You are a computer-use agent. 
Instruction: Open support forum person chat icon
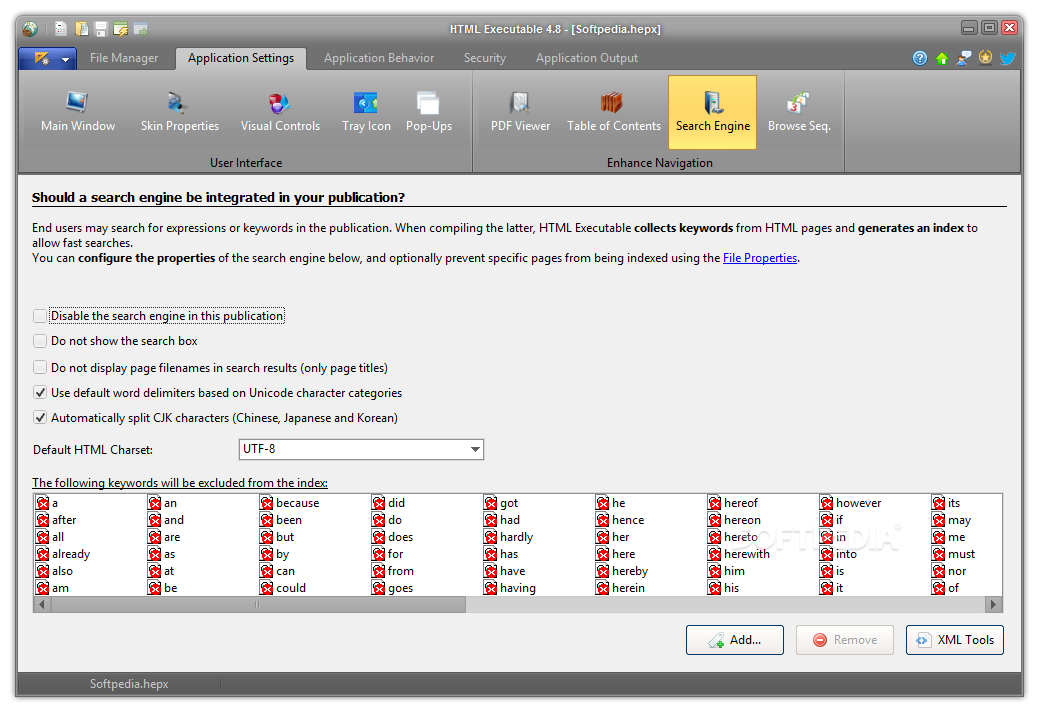pyautogui.click(x=964, y=58)
